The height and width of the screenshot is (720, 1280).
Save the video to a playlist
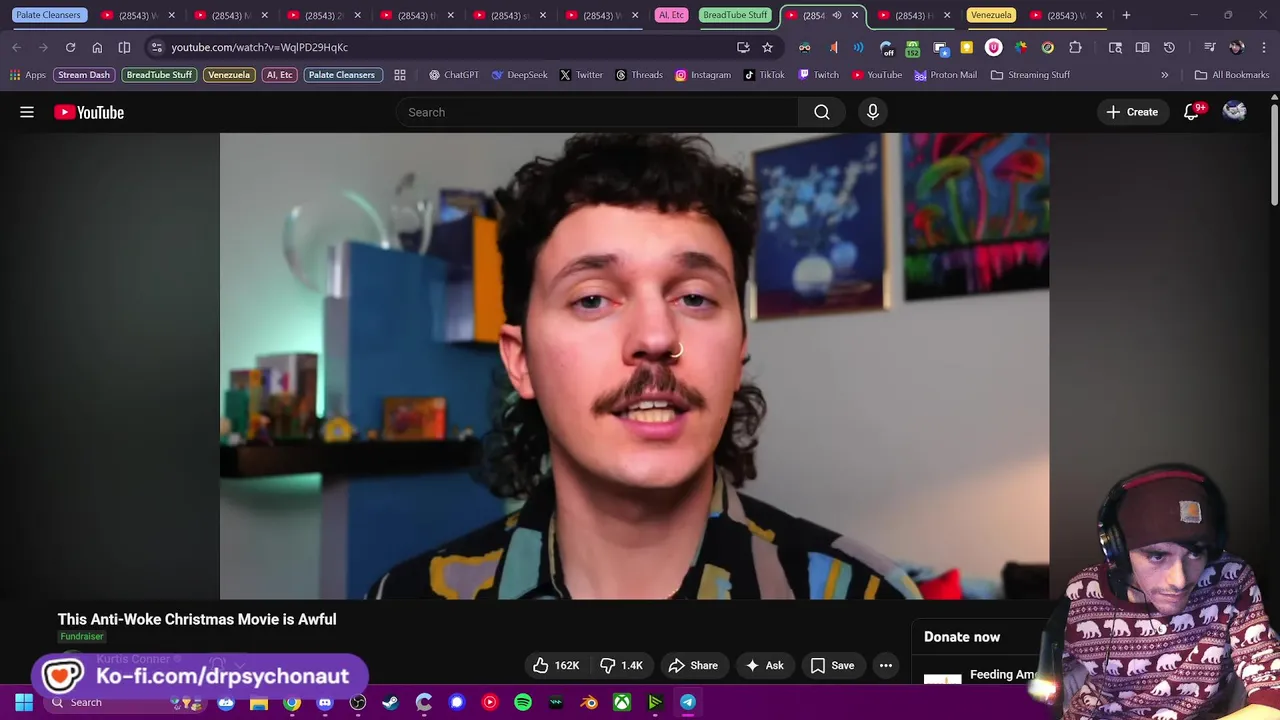(832, 665)
